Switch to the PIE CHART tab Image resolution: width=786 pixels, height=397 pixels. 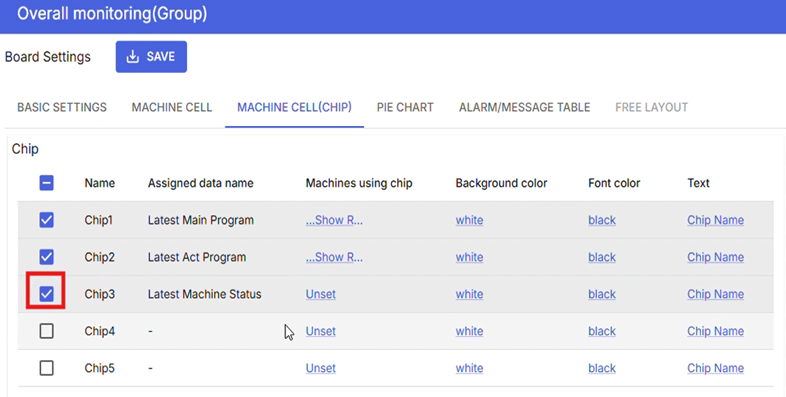(x=405, y=107)
